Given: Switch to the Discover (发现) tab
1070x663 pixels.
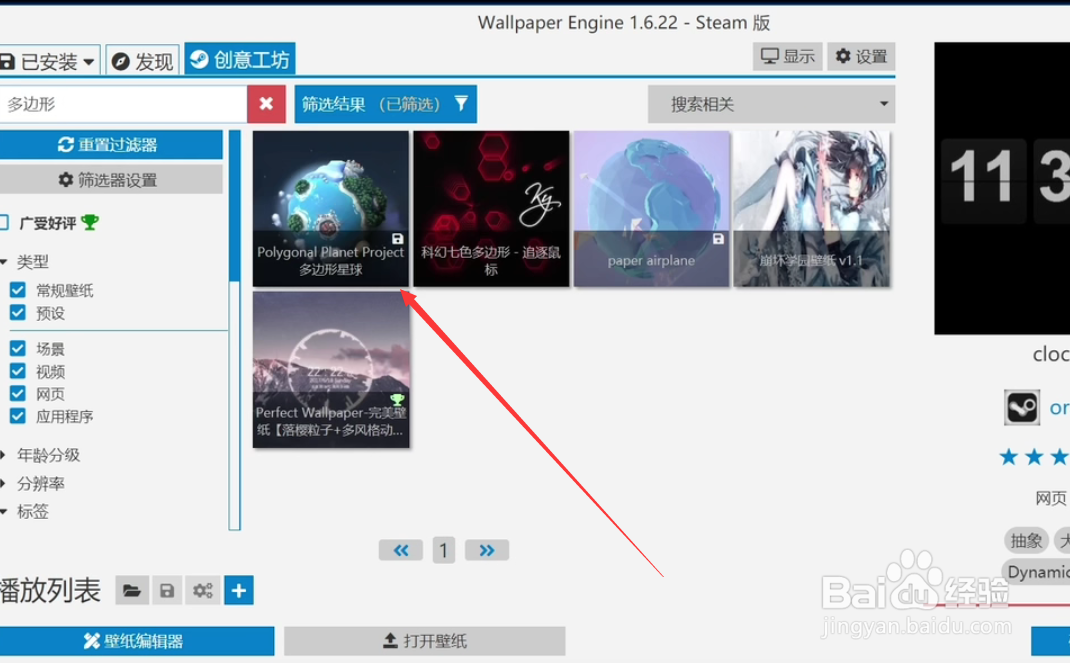Looking at the screenshot, I should pyautogui.click(x=143, y=61).
